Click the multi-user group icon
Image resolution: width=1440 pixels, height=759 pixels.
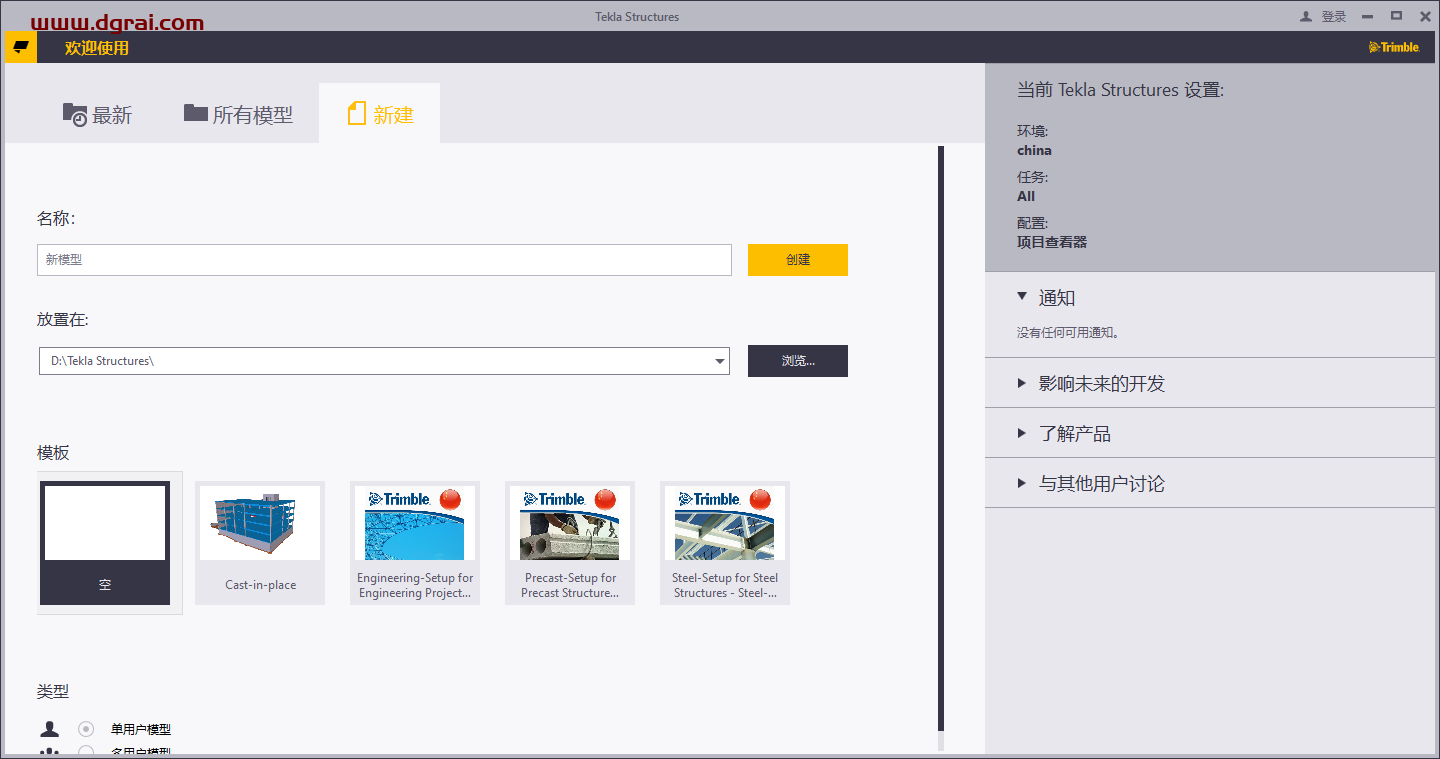50,751
